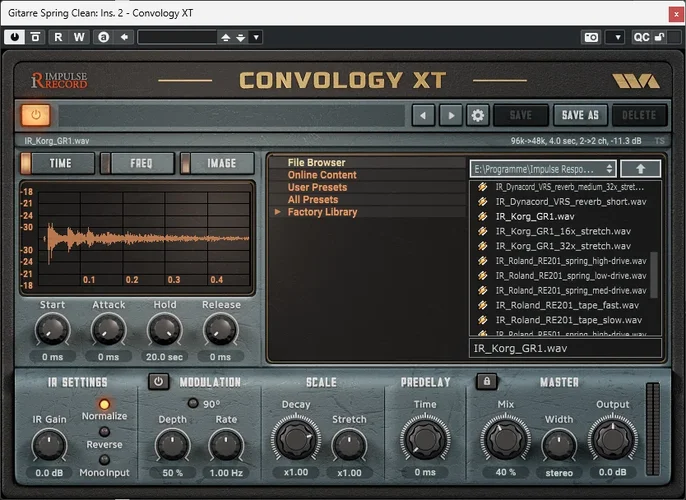
Task: Open the folder path dropdown
Action: 542,169
